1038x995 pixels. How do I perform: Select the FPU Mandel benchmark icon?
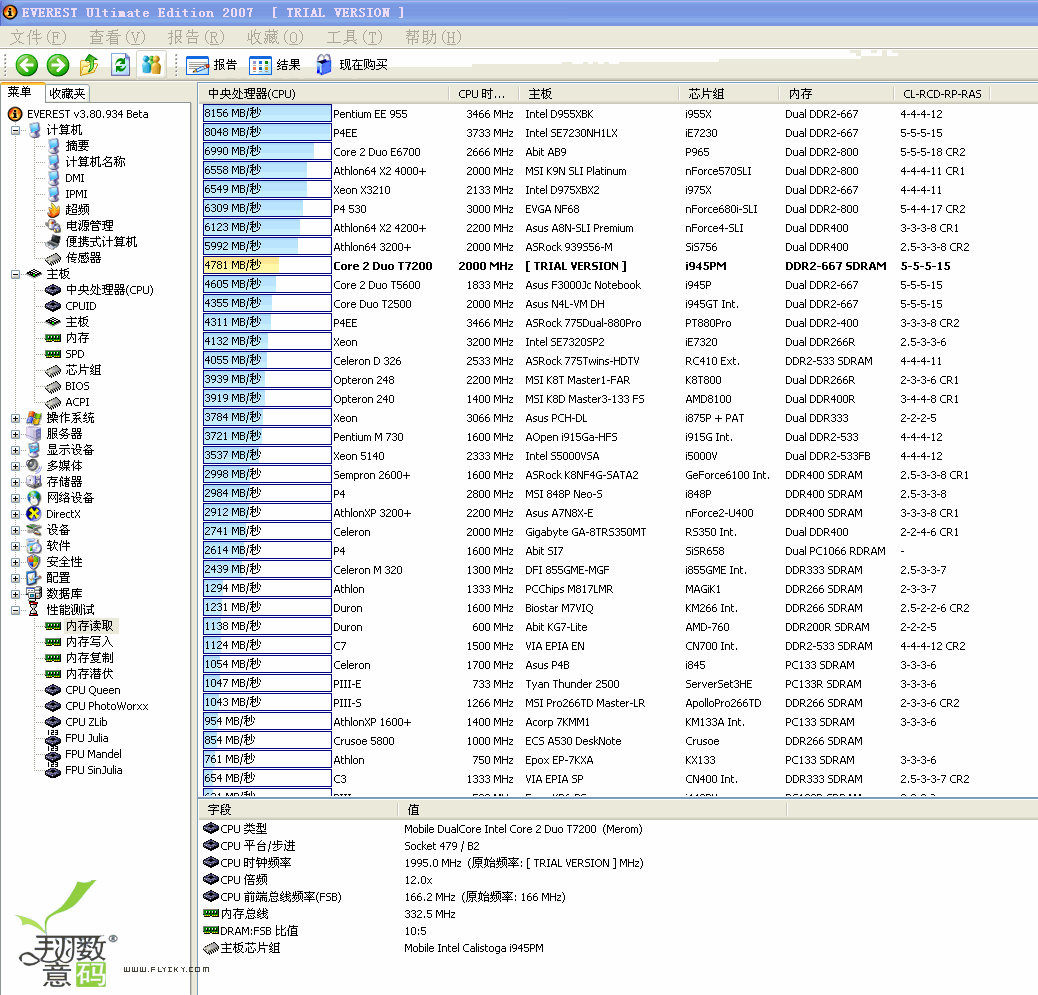point(53,754)
